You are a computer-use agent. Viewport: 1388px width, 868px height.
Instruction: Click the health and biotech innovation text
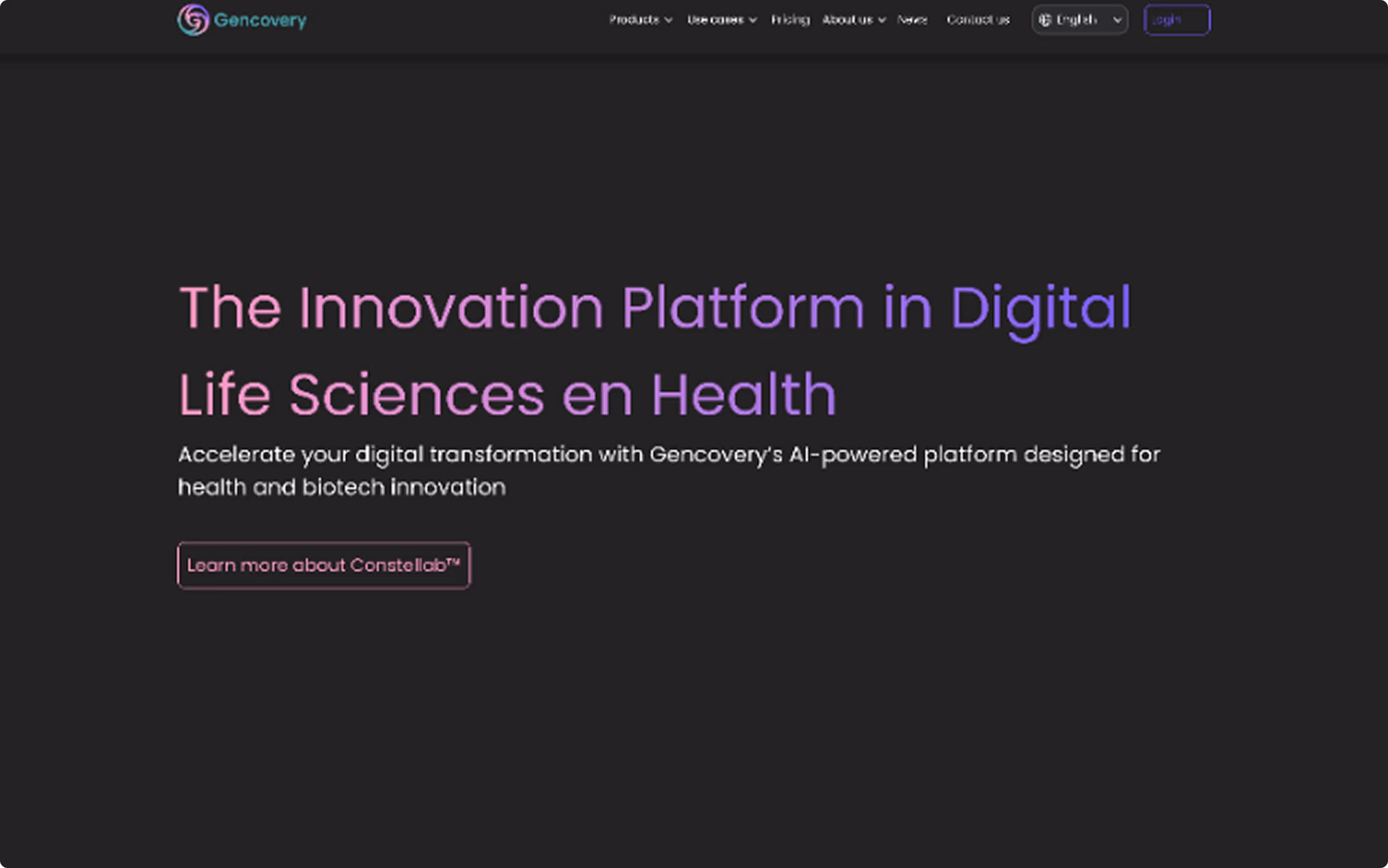(x=342, y=487)
